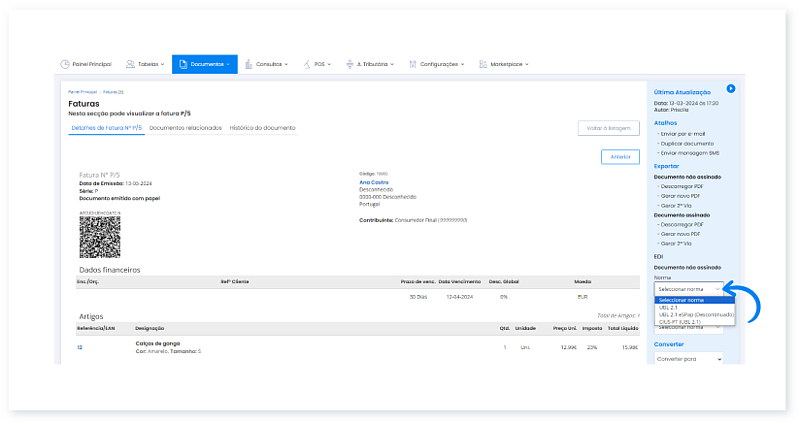Click the Documentos page icon
The height and width of the screenshot is (424, 800).
tap(183, 64)
